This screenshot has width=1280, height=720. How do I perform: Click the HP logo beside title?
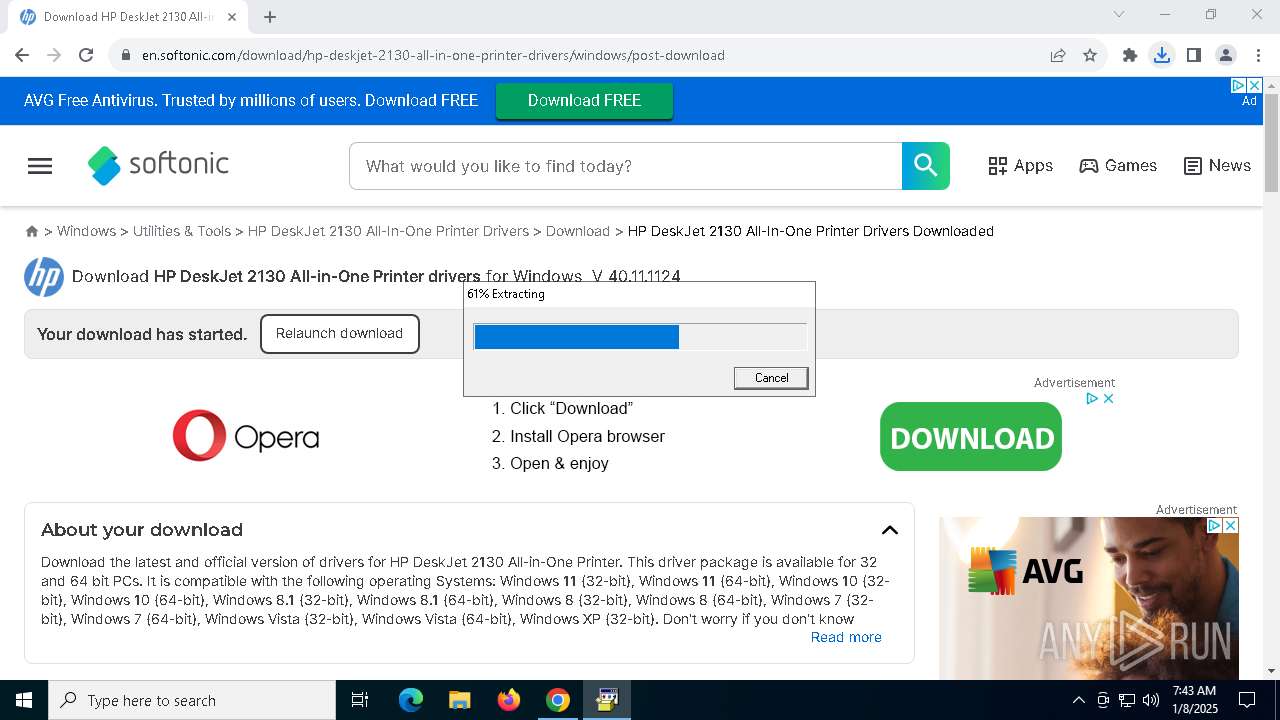[x=44, y=277]
